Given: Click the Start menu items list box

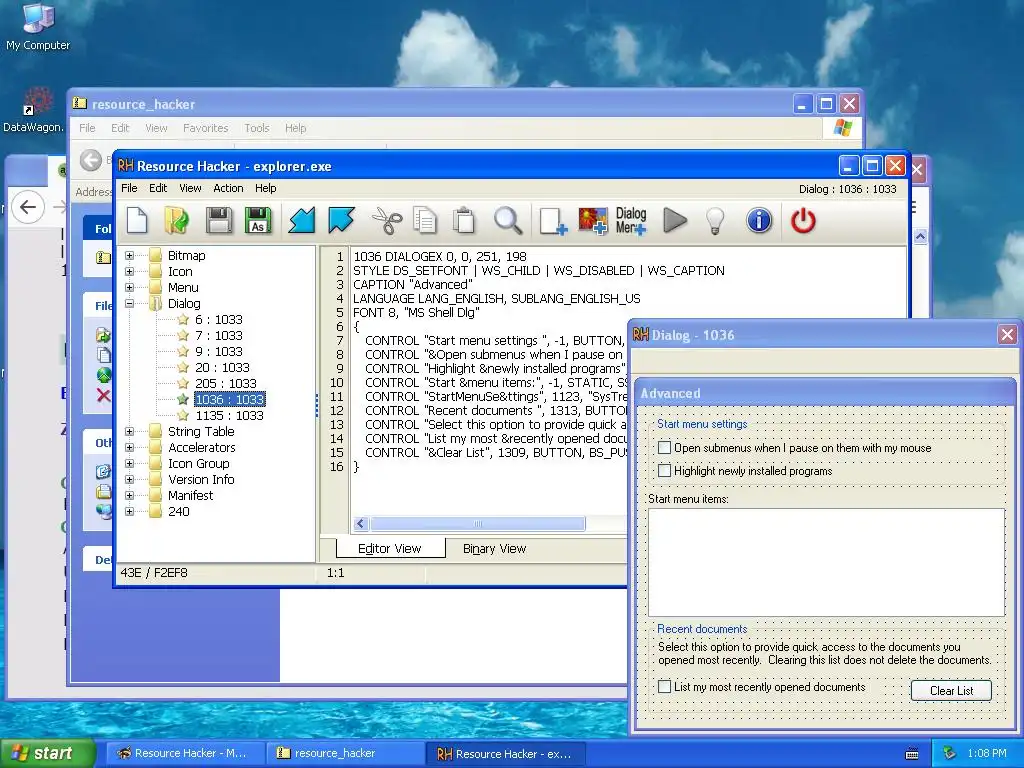Looking at the screenshot, I should [x=826, y=562].
